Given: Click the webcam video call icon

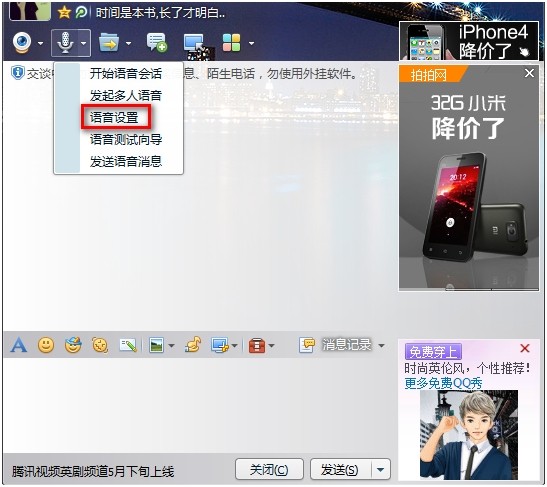Looking at the screenshot, I should coord(22,43).
